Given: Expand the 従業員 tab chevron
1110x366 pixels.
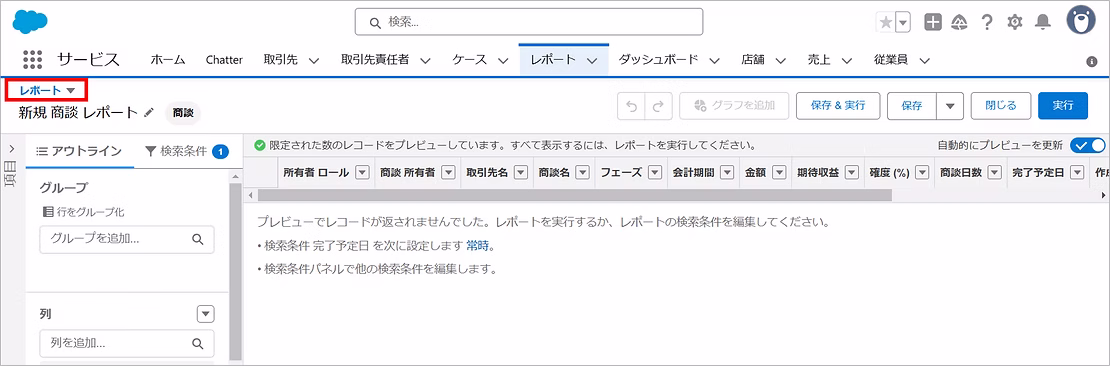Looking at the screenshot, I should point(924,61).
